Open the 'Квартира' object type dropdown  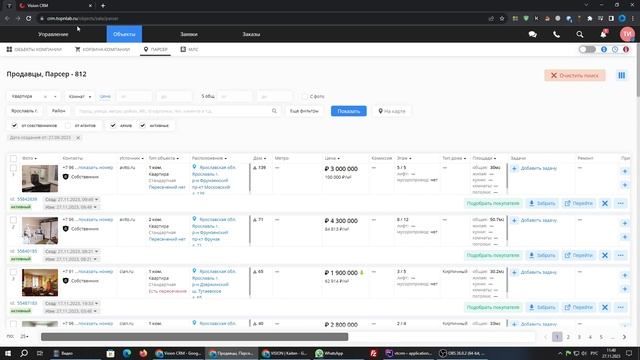[x=33, y=96]
